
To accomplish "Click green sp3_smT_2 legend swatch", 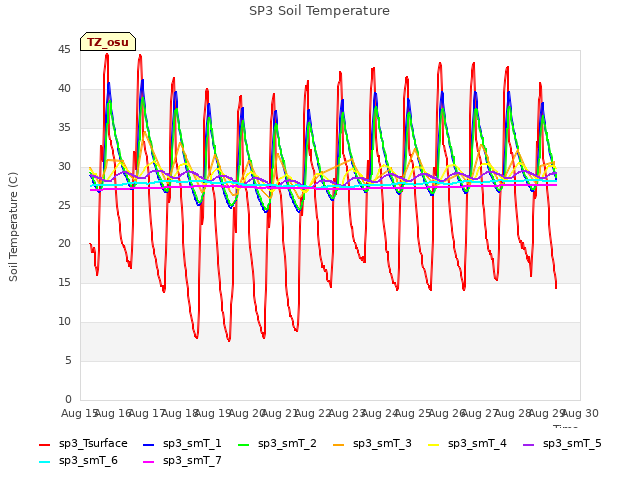I will [243, 444].
